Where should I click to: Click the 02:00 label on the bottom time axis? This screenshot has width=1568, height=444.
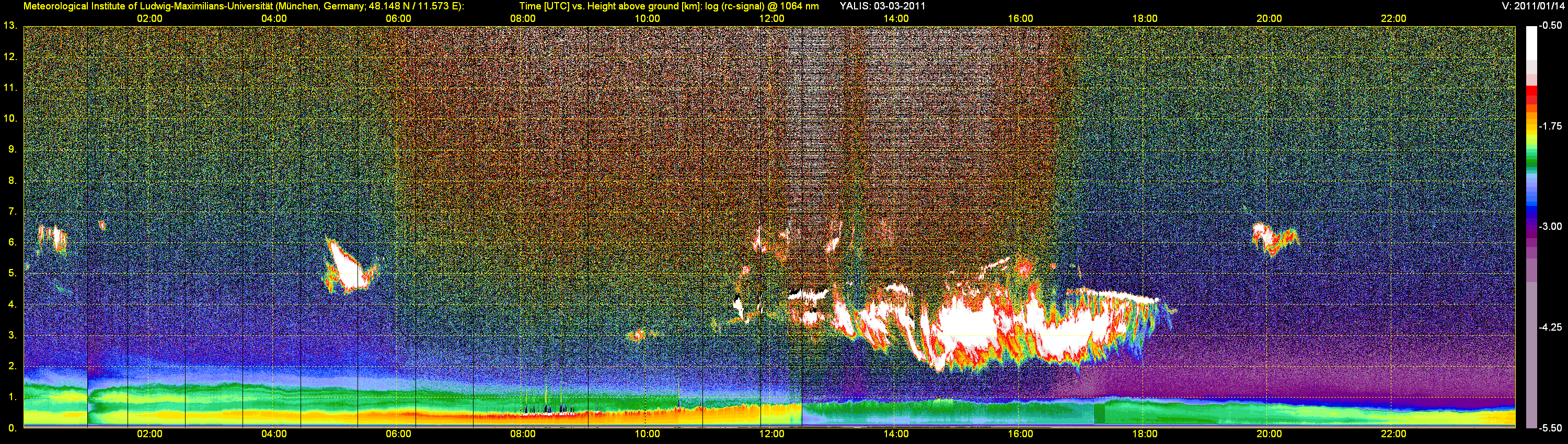point(149,434)
